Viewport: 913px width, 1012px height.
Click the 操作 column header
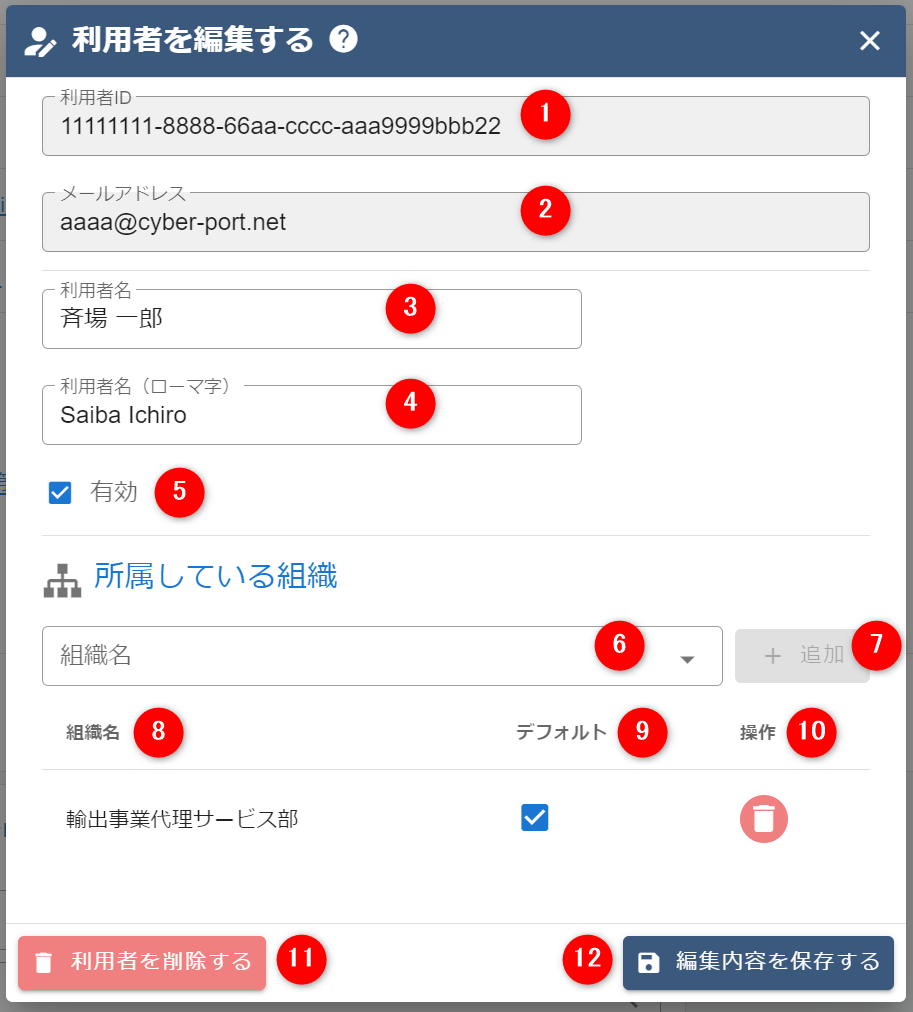point(757,732)
